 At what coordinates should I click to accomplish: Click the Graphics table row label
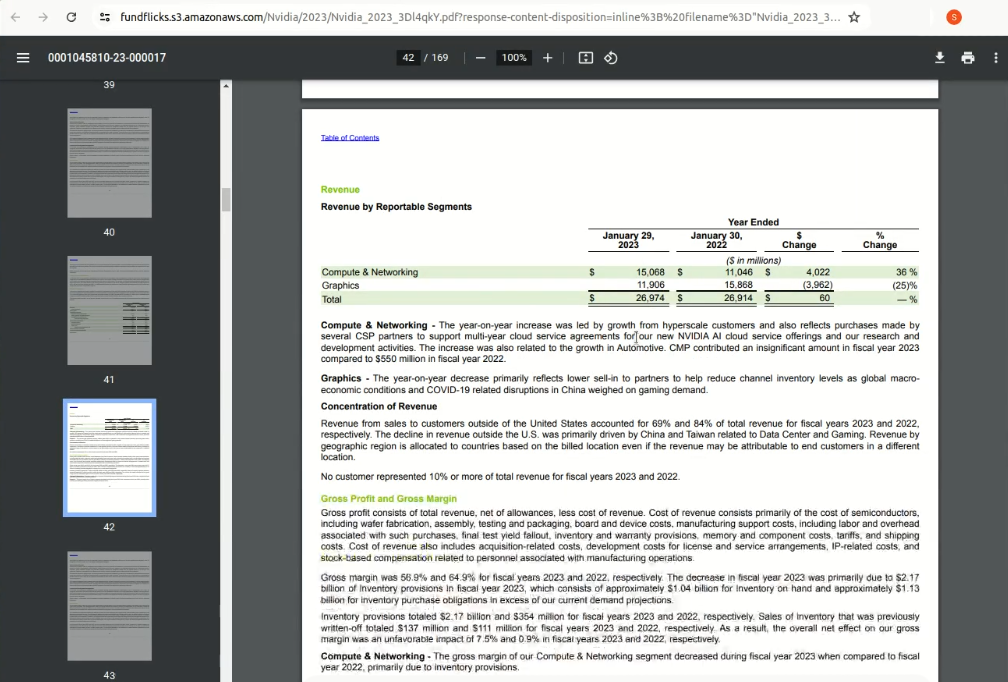pos(340,285)
